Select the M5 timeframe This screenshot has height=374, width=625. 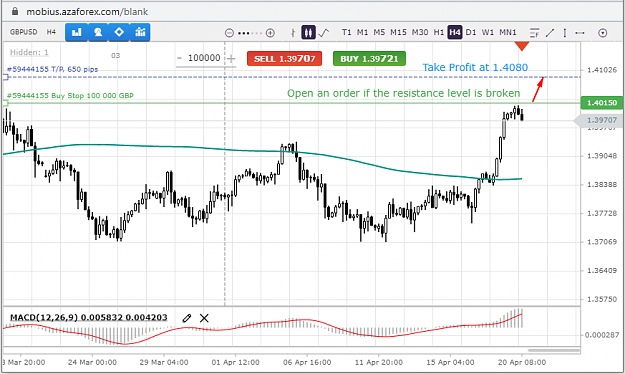[x=379, y=32]
